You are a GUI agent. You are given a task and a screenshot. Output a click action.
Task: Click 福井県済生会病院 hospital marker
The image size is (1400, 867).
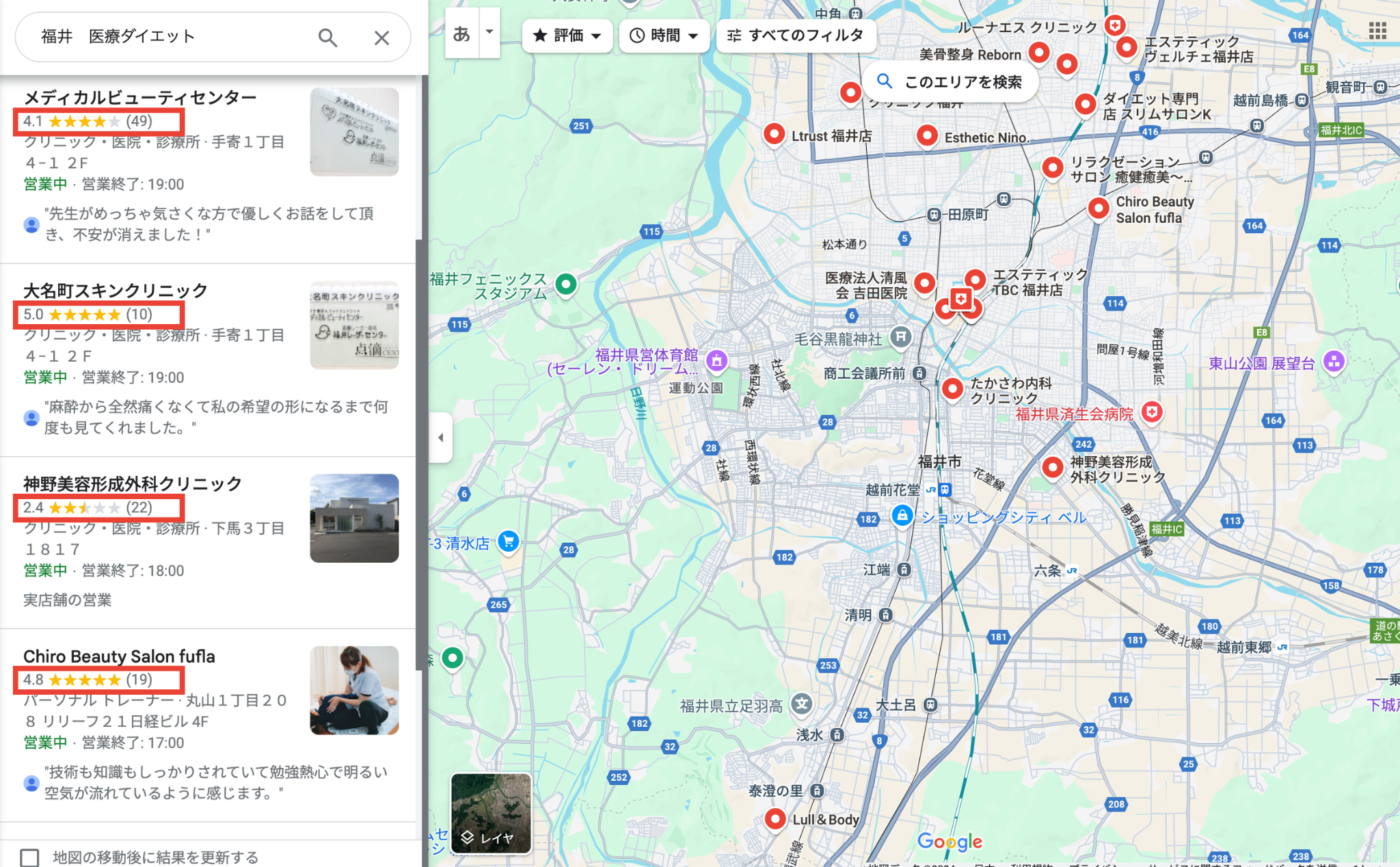(1153, 412)
